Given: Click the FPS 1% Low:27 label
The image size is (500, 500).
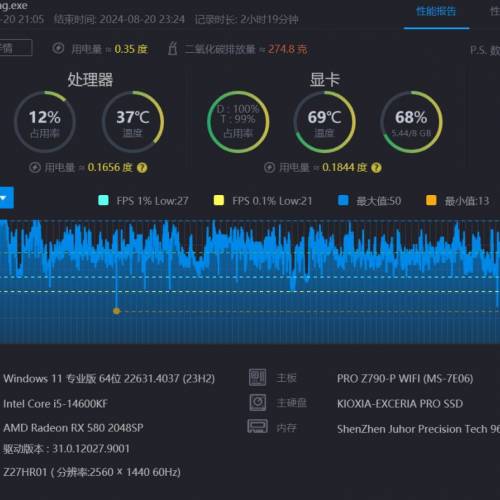Looking at the screenshot, I should (153, 201).
